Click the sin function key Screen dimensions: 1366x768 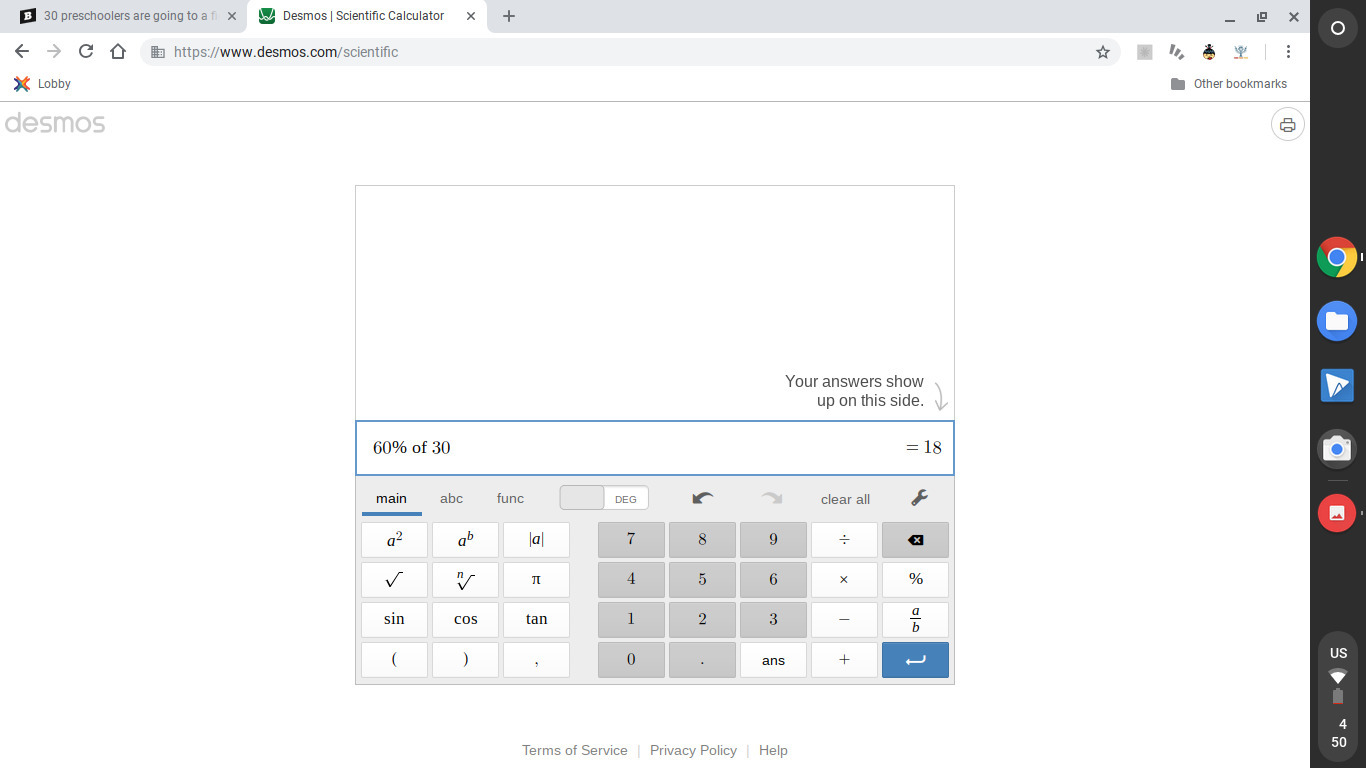click(x=394, y=620)
